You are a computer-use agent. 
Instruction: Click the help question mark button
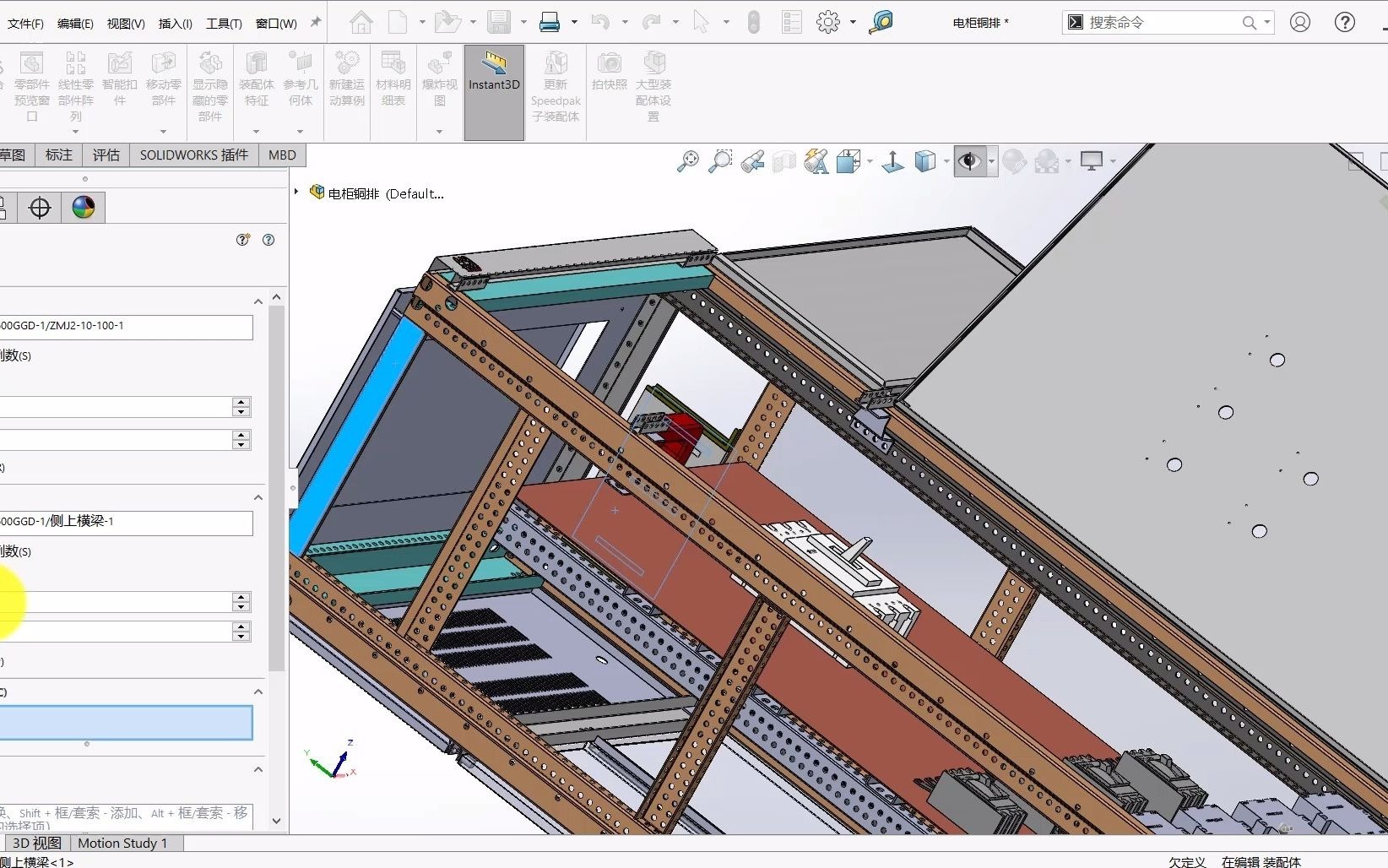pyautogui.click(x=1344, y=22)
